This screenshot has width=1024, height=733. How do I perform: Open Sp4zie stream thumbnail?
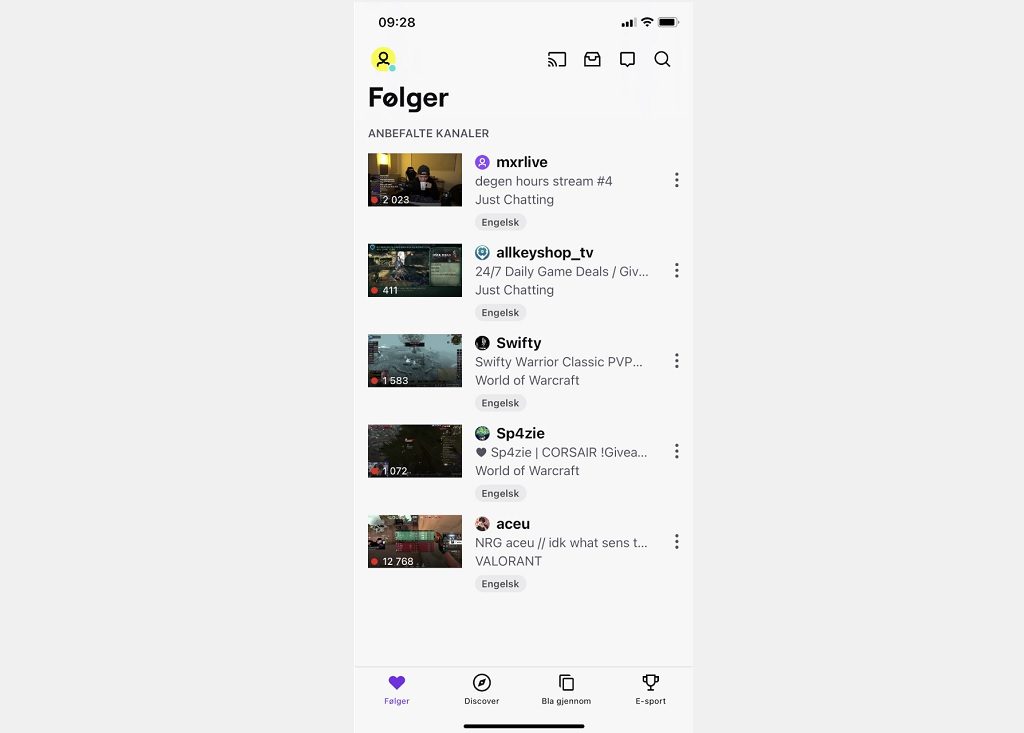415,451
